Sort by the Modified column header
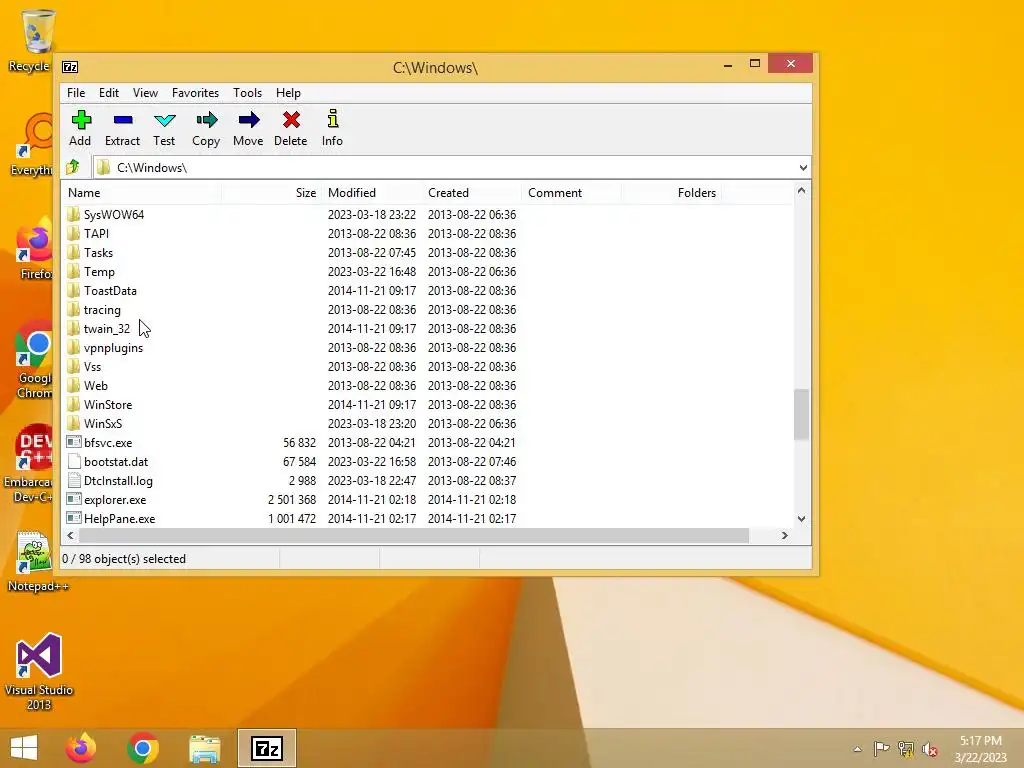This screenshot has width=1024, height=768. point(372,193)
